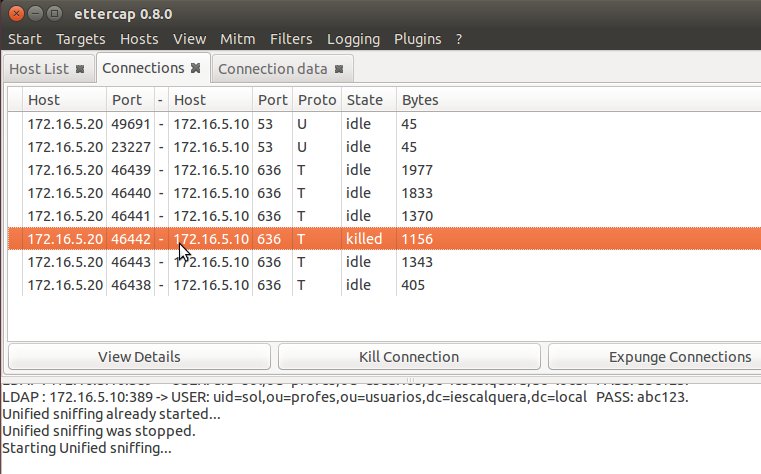Click the Kill Connection button
The image size is (761, 474).
click(x=409, y=357)
